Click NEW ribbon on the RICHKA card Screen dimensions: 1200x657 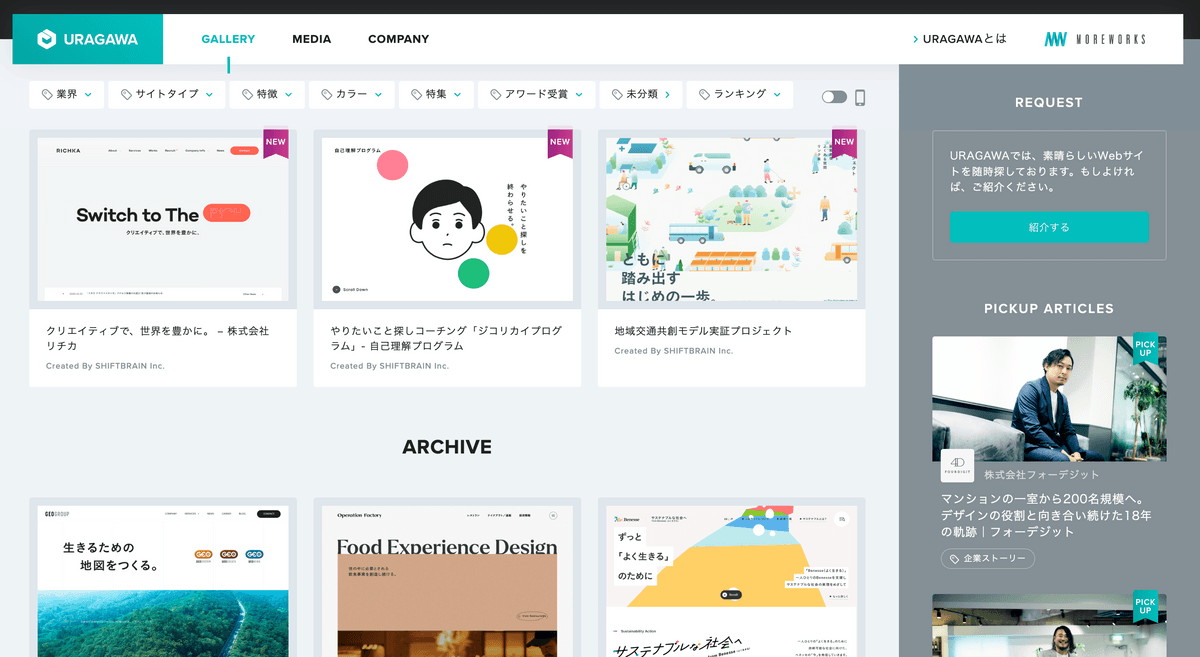coord(276,142)
